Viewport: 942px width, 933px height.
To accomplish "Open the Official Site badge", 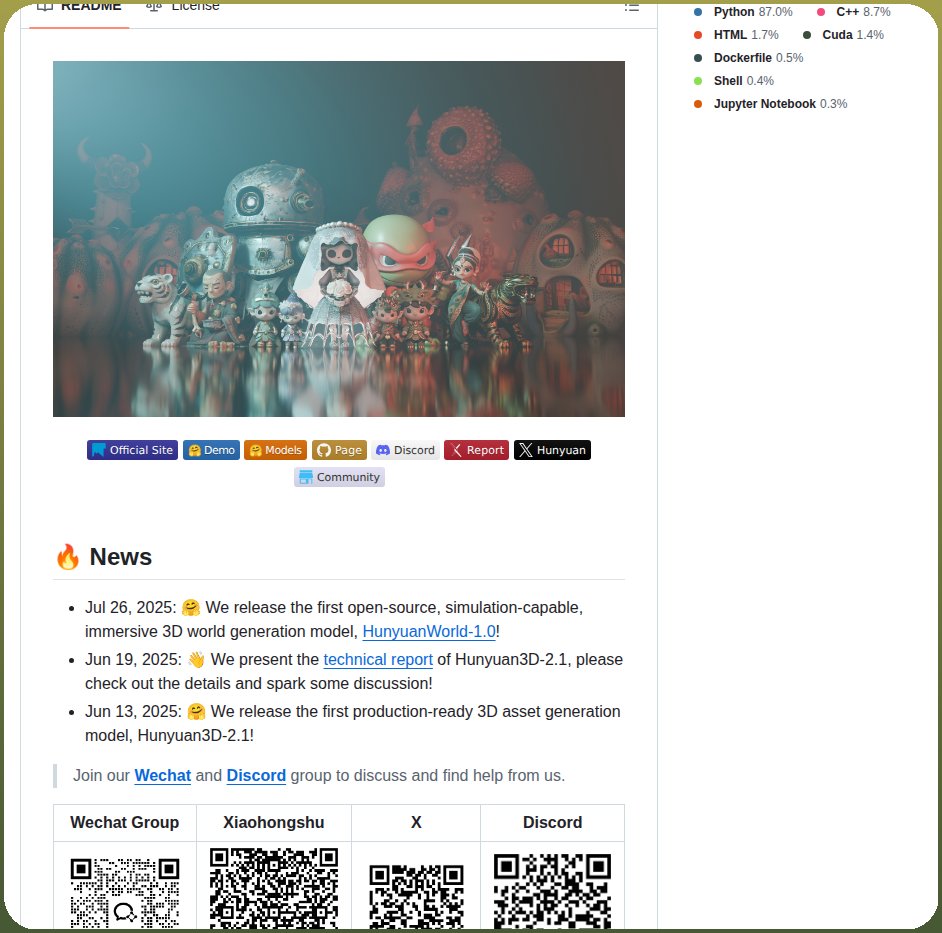I will [x=132, y=450].
